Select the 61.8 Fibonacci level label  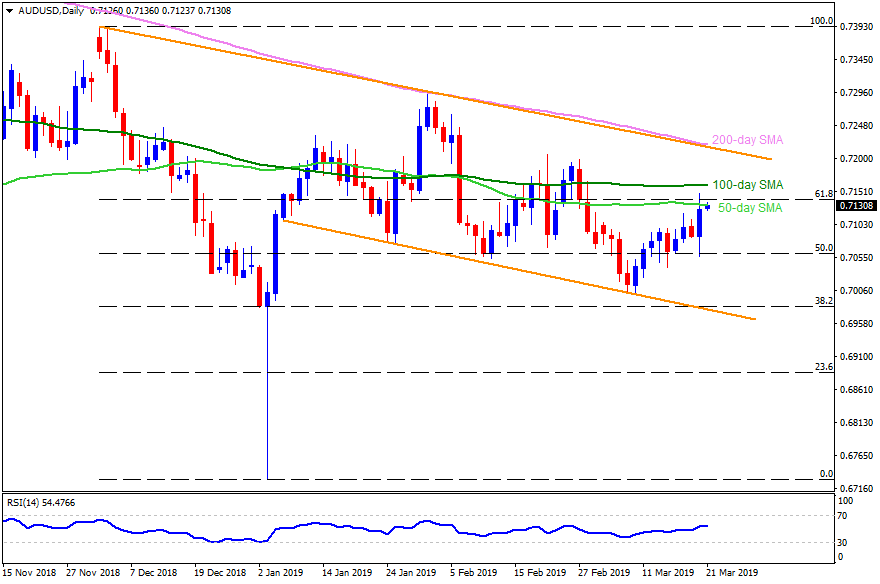[x=825, y=193]
